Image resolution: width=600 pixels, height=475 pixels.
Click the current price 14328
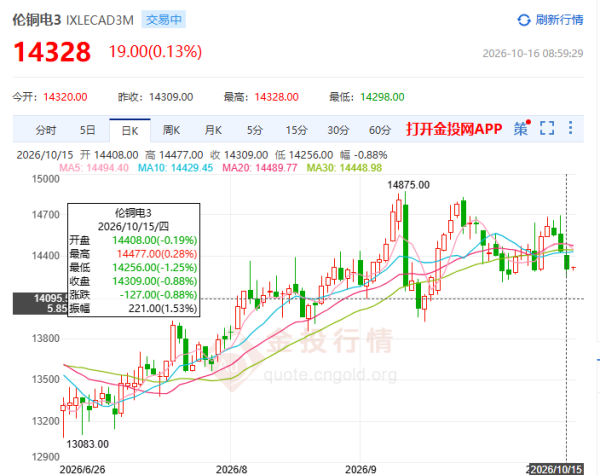click(x=52, y=52)
